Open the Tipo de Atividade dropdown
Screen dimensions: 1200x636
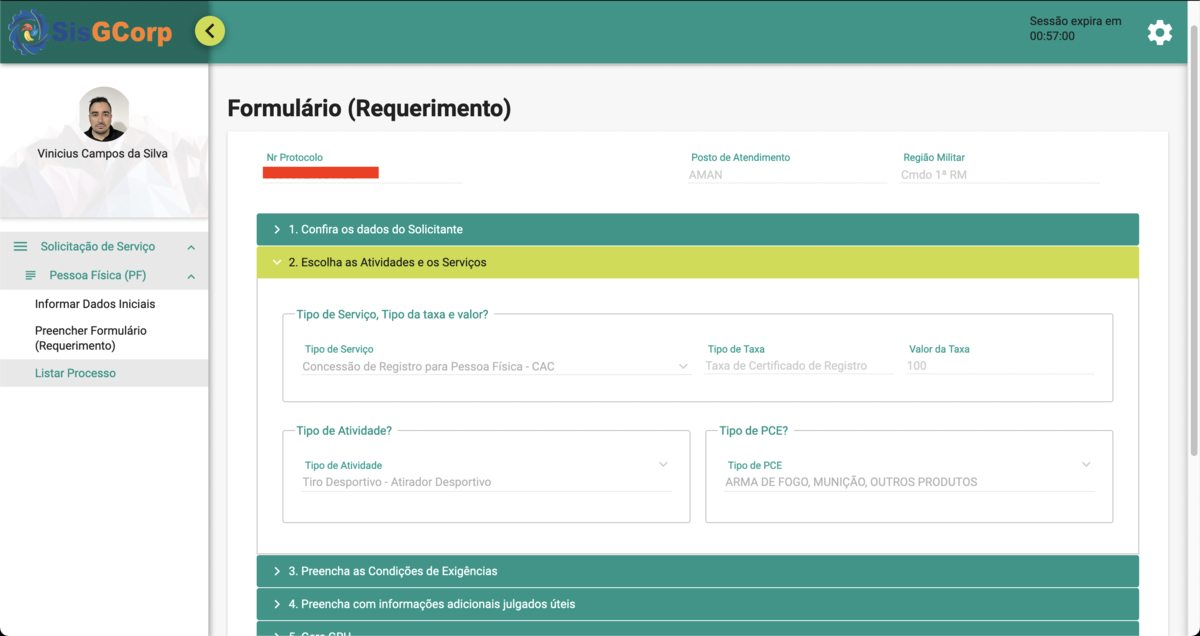(x=486, y=481)
